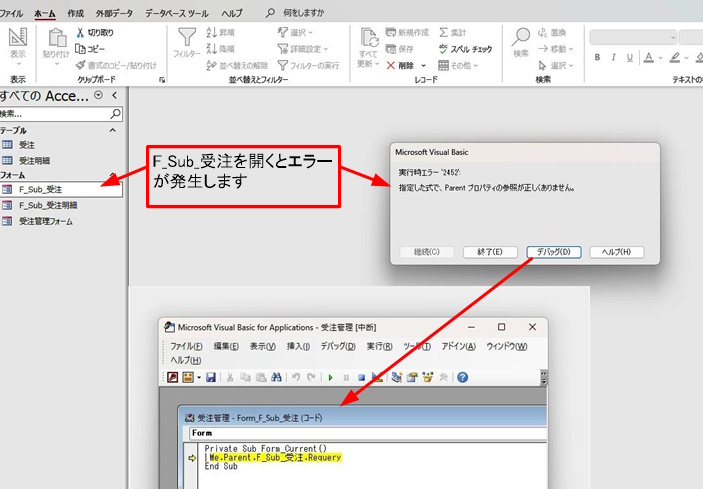Open the Selection (選択) filter dropdown
Viewport: 703px width, 489px height.
coord(295,32)
